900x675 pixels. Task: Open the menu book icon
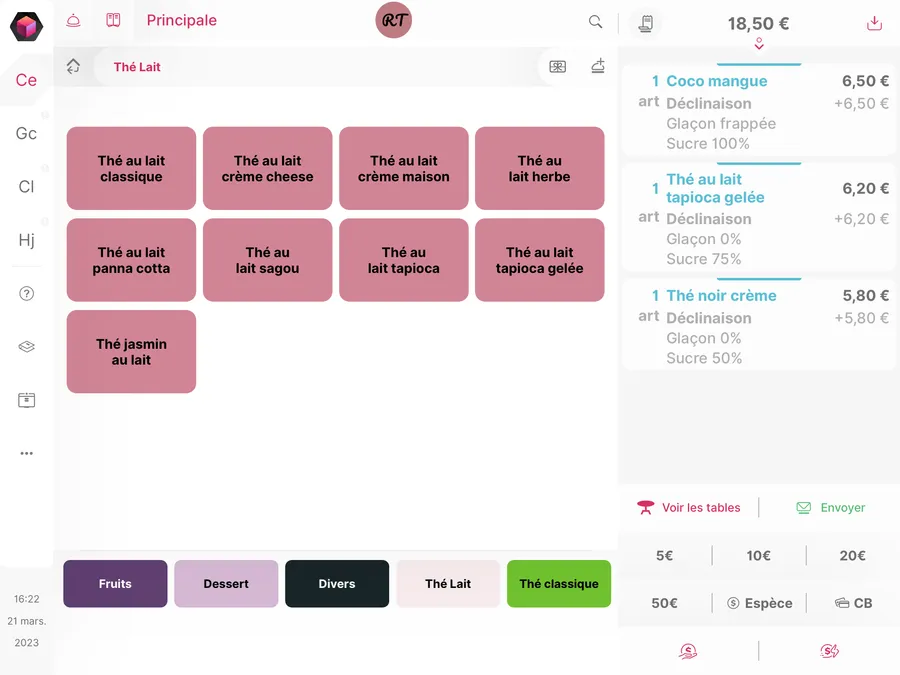tap(113, 20)
